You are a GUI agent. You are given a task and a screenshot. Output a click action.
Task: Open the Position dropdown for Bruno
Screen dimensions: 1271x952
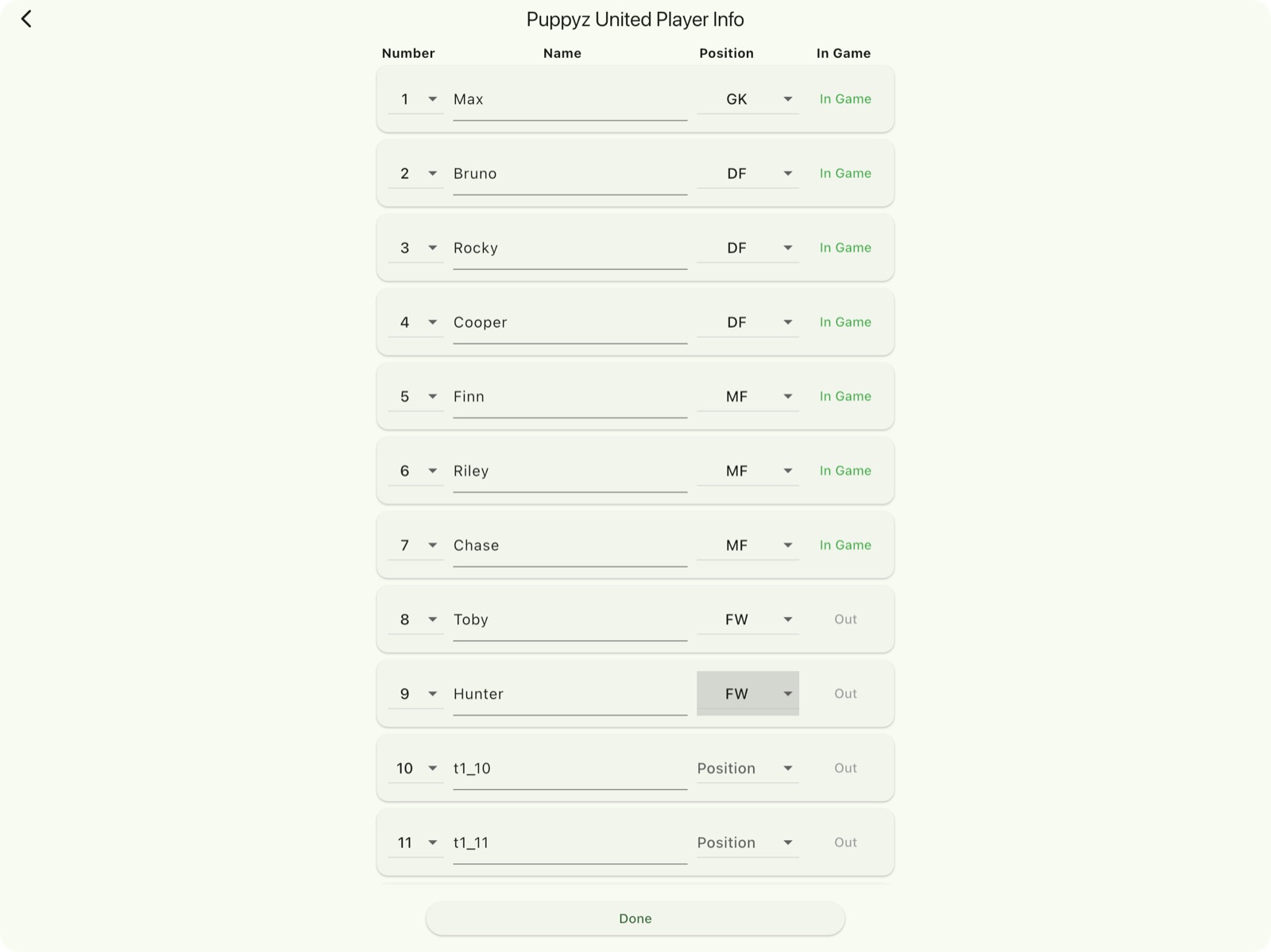click(x=747, y=173)
